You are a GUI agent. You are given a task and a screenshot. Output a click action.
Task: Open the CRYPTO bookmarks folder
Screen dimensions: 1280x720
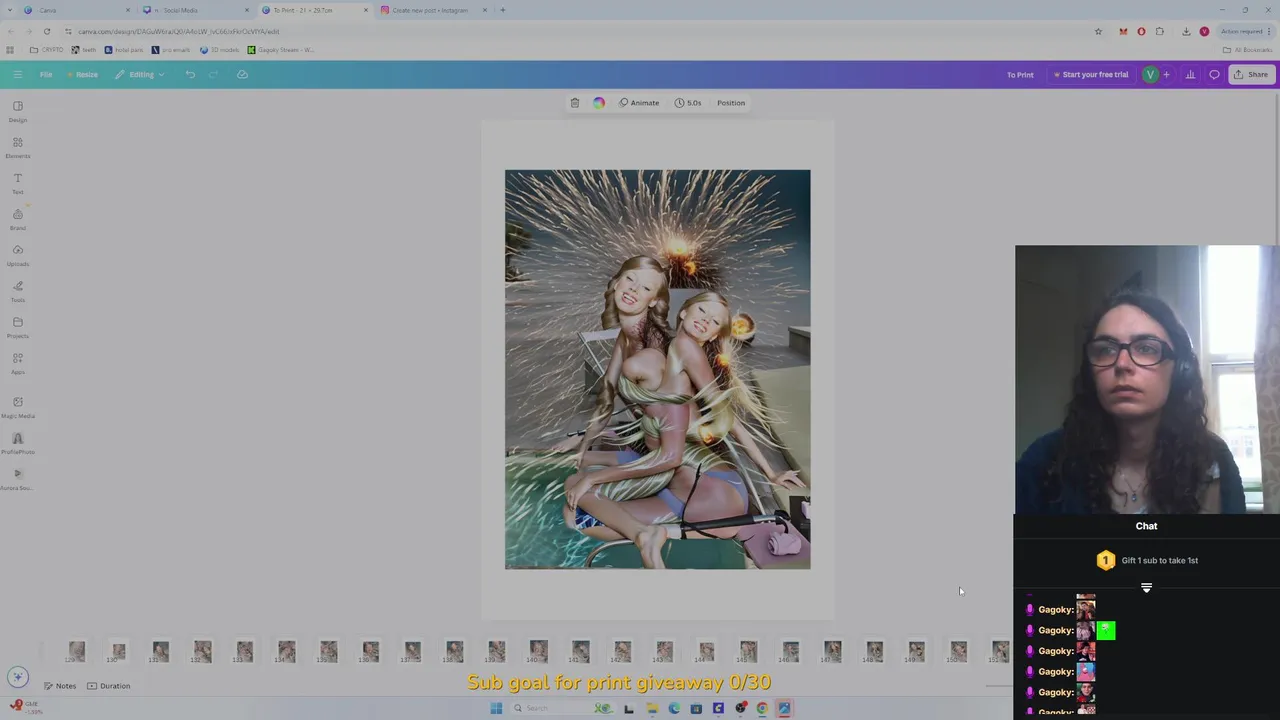coord(46,50)
